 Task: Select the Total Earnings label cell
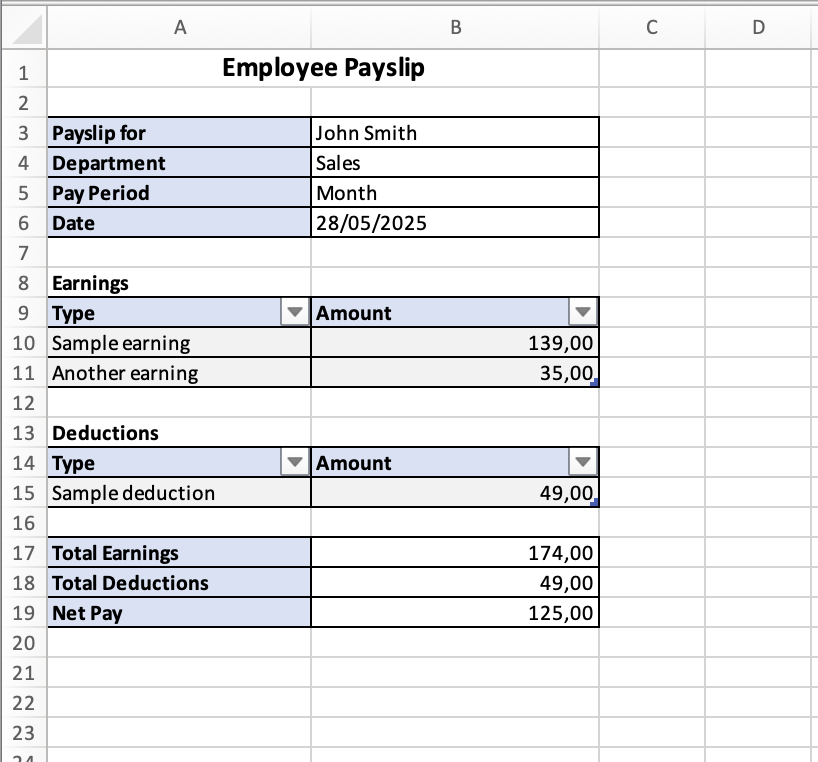[x=179, y=552]
